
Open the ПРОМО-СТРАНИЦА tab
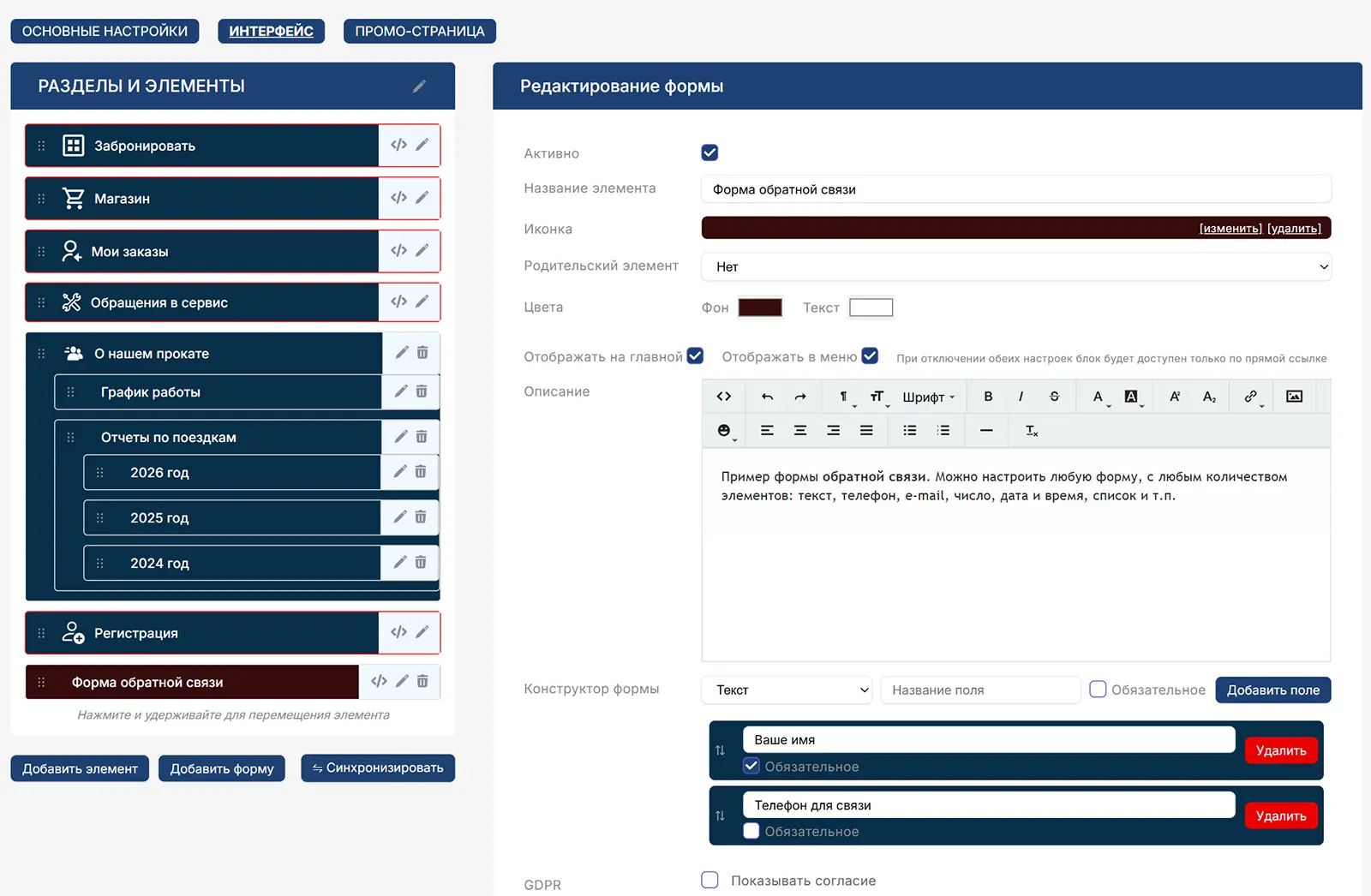420,32
